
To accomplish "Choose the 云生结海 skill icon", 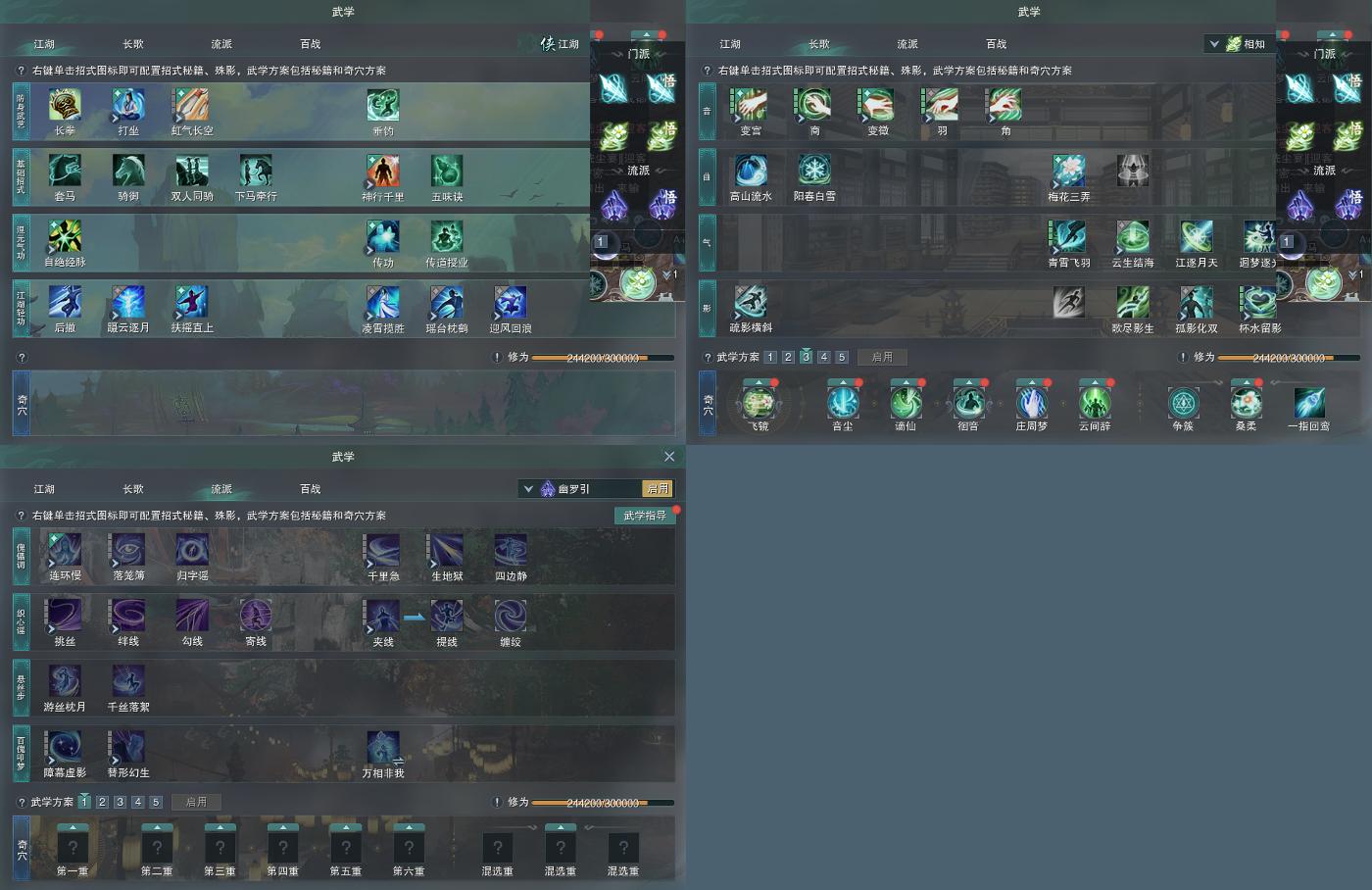I will tap(1133, 236).
